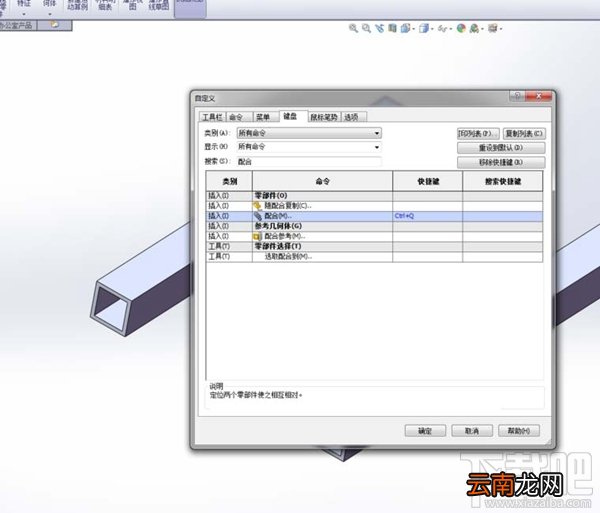The height and width of the screenshot is (513, 600).
Task: Switch to the 菜单 tab
Action: [x=266, y=117]
